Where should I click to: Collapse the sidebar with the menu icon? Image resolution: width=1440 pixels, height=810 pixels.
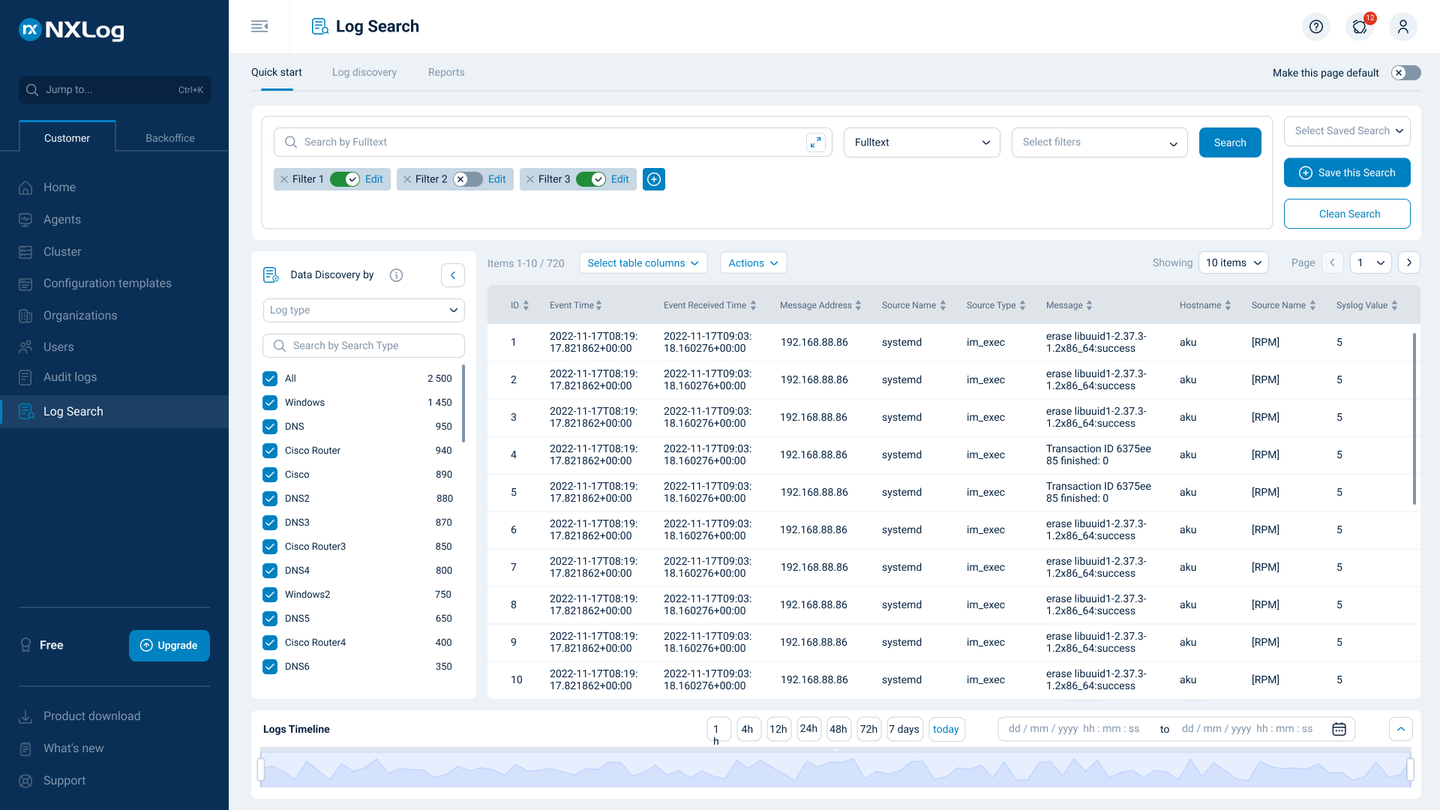[x=260, y=26]
